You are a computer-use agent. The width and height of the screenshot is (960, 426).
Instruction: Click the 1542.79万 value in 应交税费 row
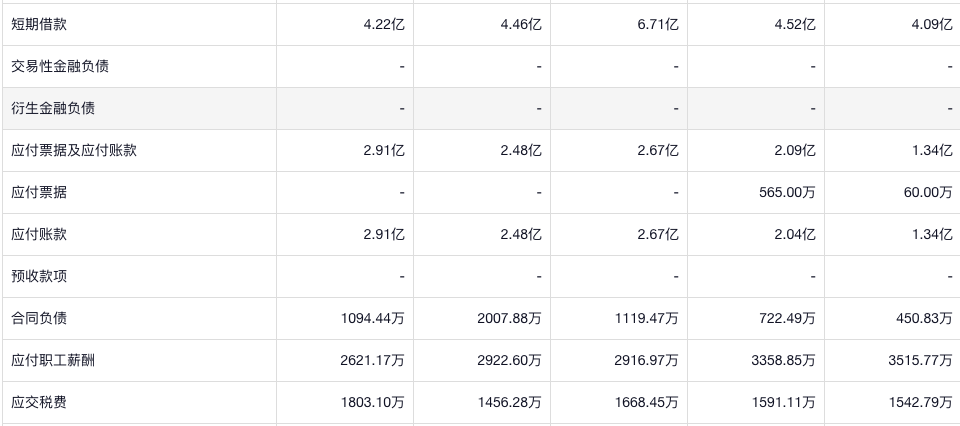[x=921, y=402]
